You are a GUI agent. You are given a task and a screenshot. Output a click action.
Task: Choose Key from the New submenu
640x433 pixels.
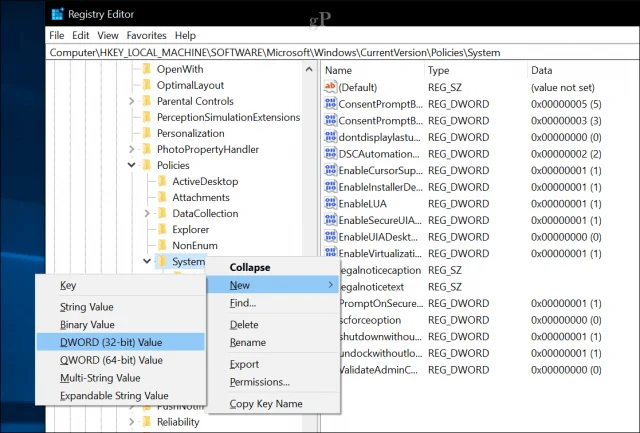[x=120, y=285]
